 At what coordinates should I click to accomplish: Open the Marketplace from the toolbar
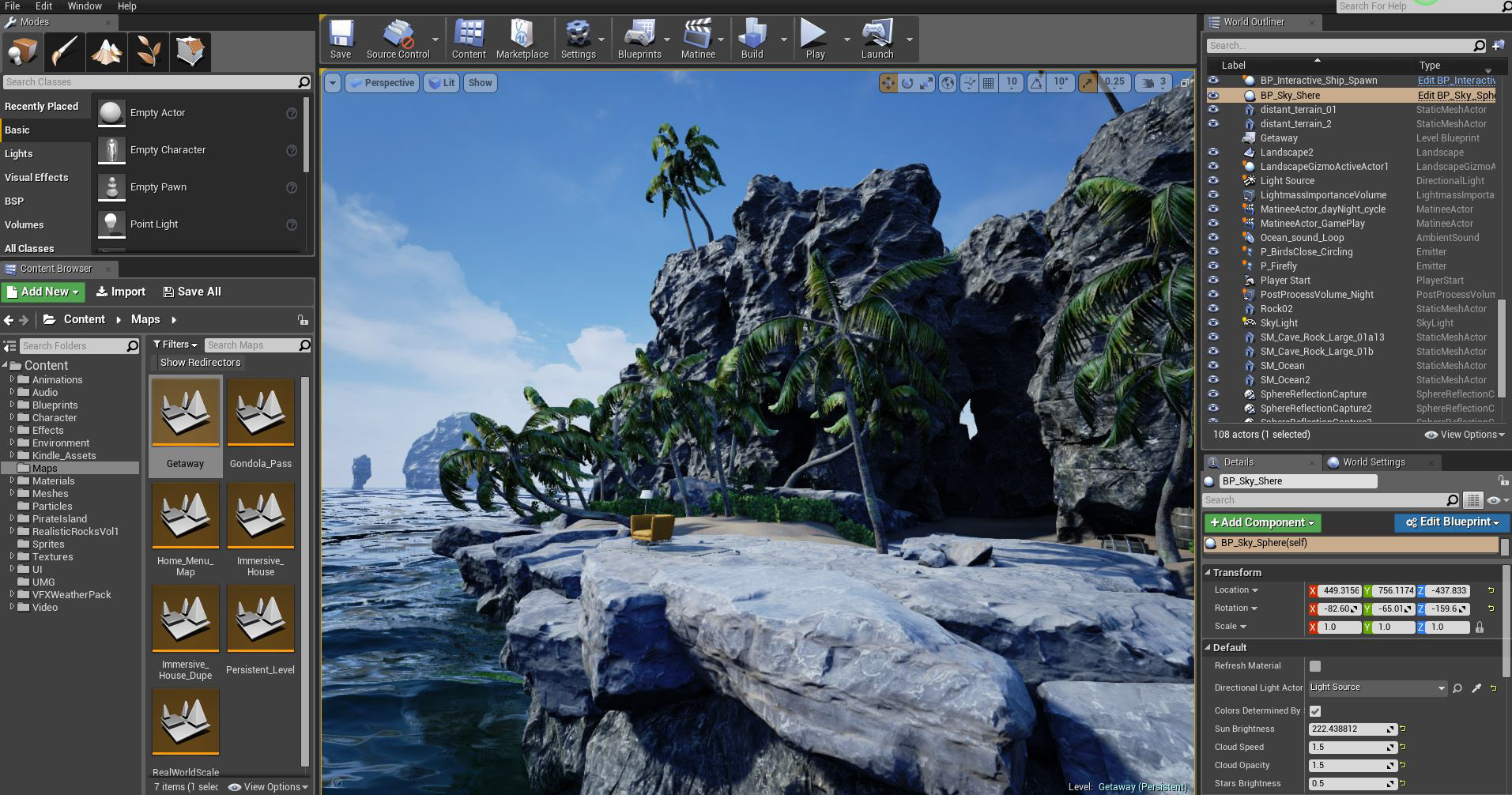click(x=522, y=39)
